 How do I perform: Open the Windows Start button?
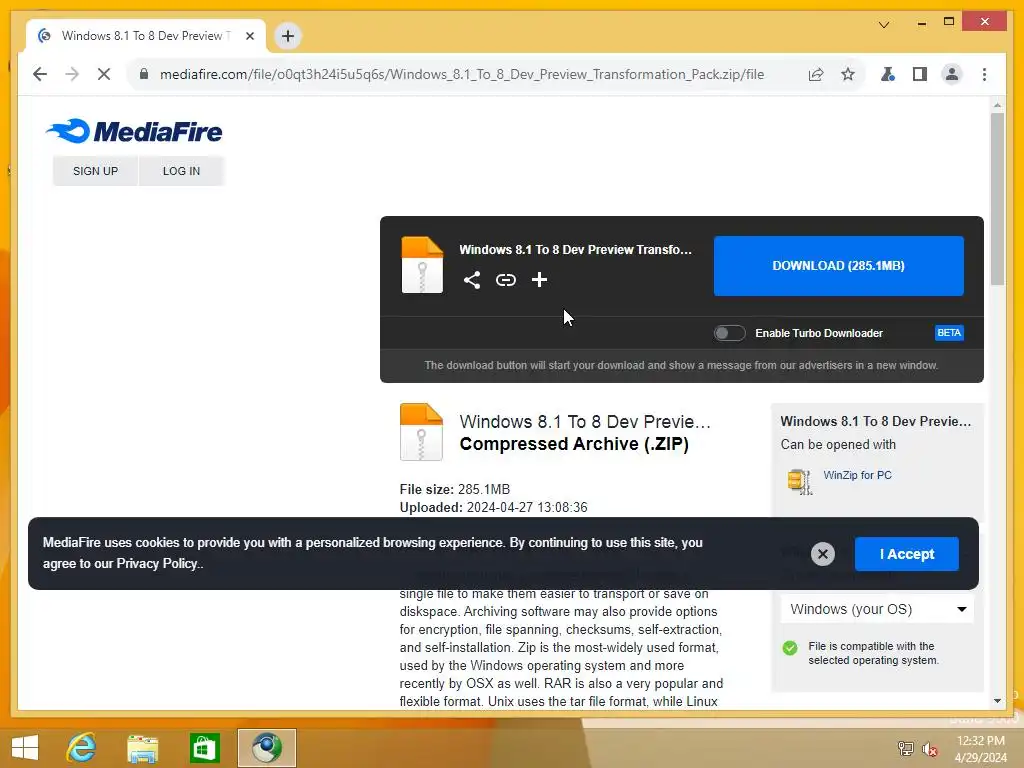25,748
